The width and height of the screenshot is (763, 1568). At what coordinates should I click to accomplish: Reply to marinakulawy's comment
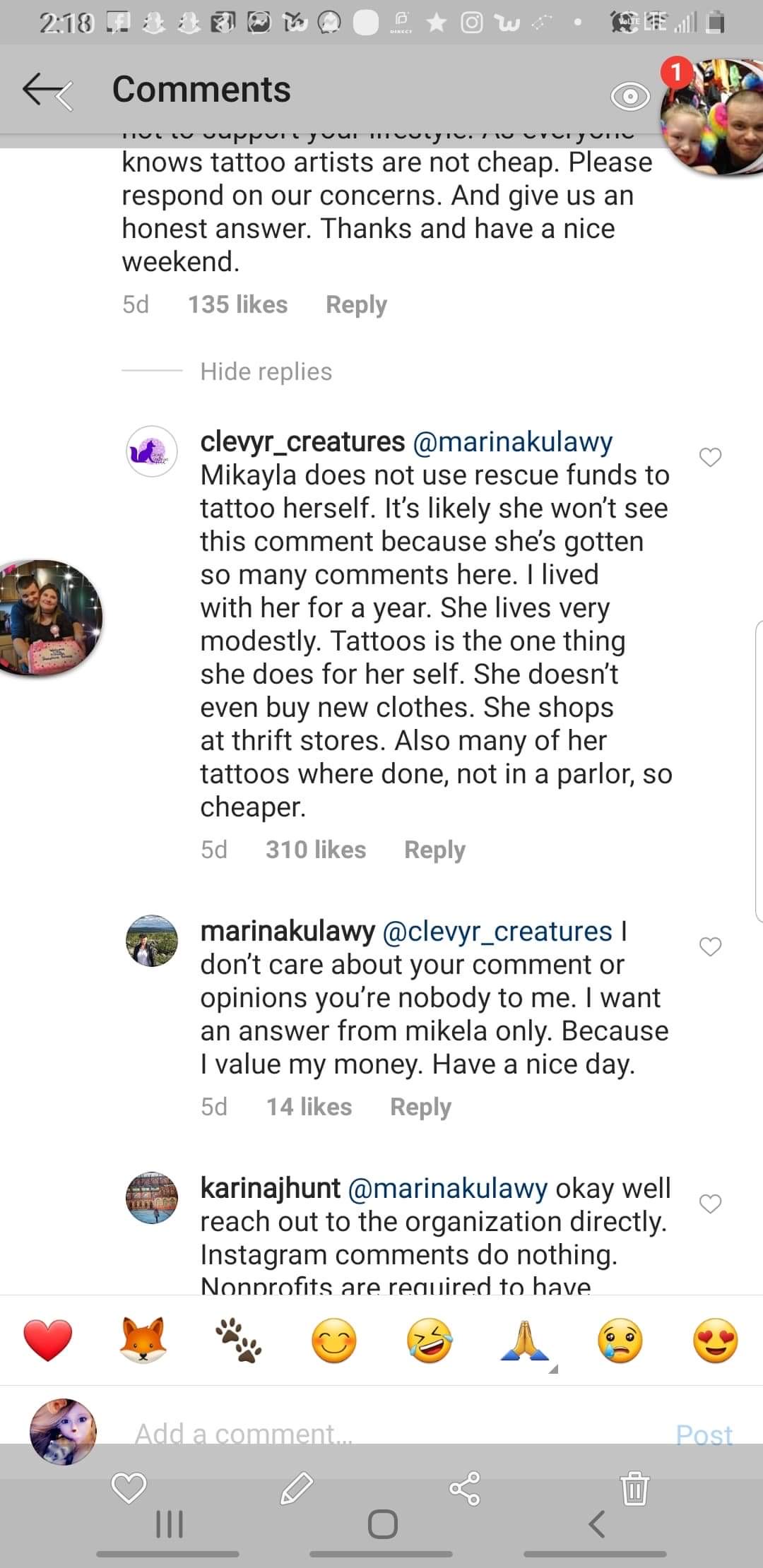(x=420, y=1107)
